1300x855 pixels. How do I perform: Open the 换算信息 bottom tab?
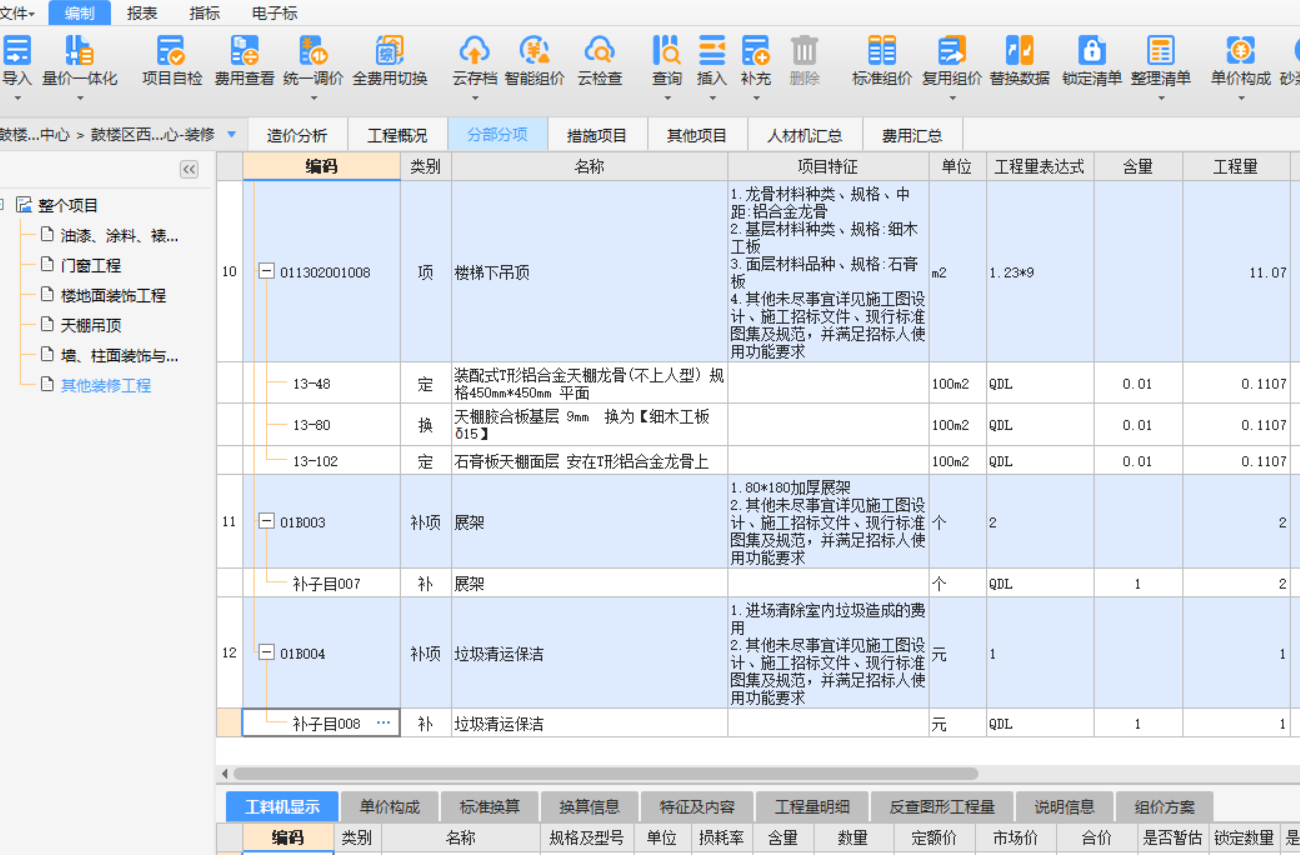click(590, 807)
